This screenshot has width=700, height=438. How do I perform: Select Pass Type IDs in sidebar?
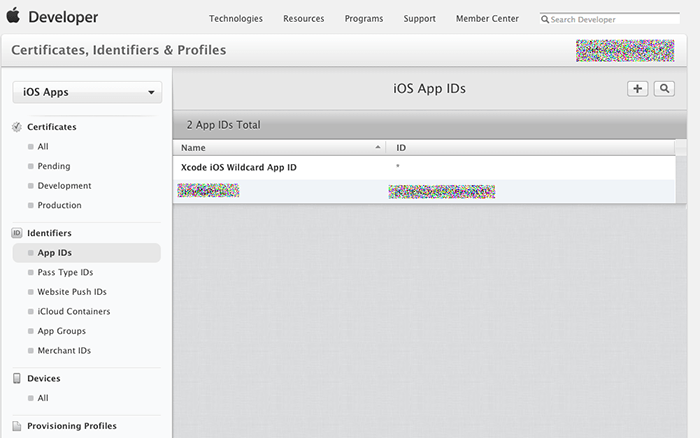pyautogui.click(x=66, y=272)
